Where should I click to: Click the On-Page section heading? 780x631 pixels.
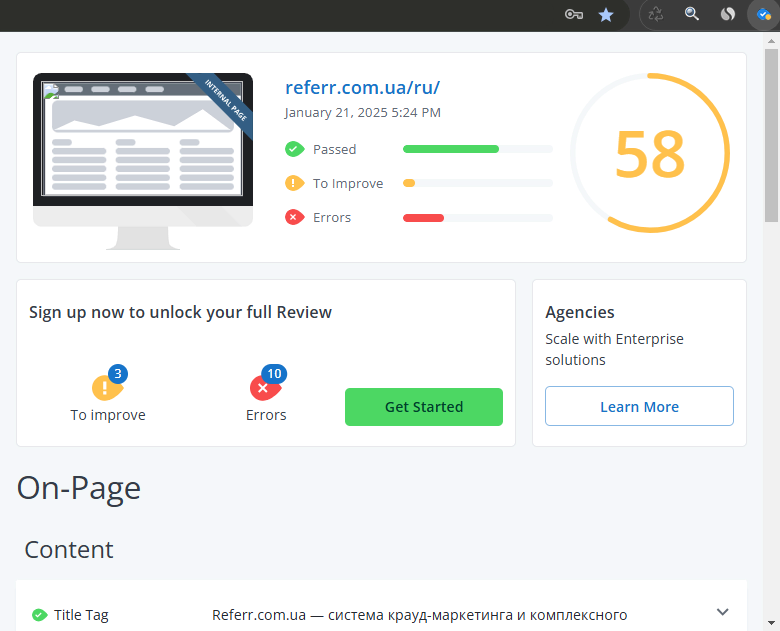tap(79, 488)
